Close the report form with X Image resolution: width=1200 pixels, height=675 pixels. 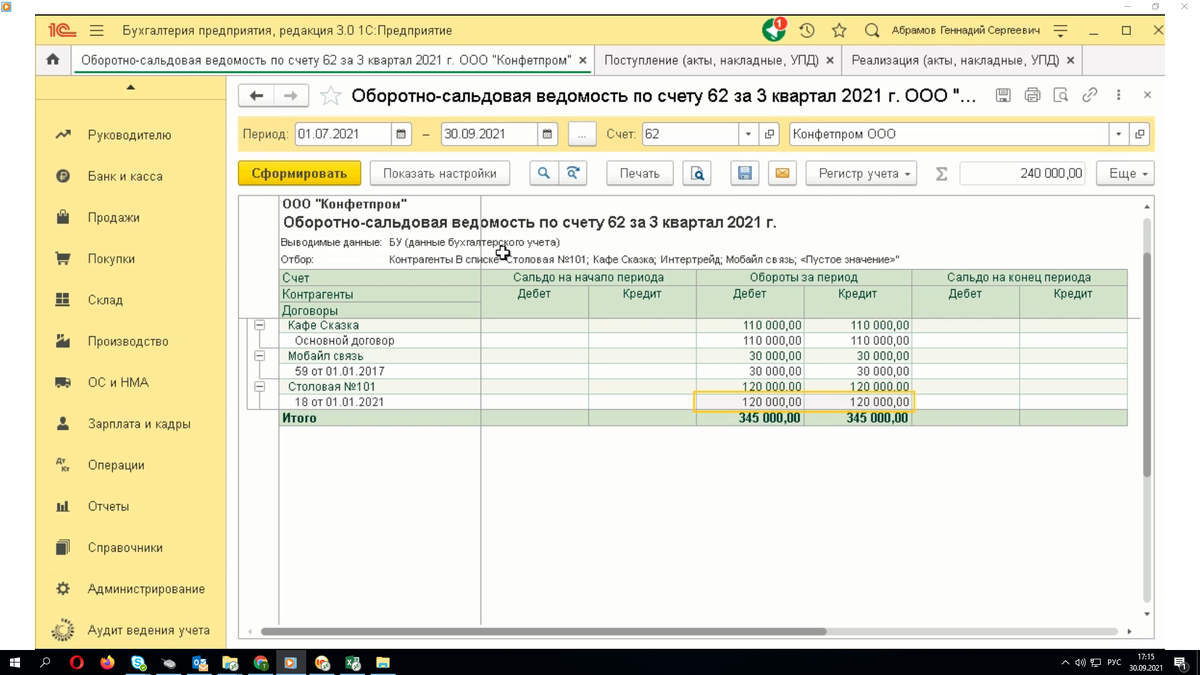(x=1147, y=95)
